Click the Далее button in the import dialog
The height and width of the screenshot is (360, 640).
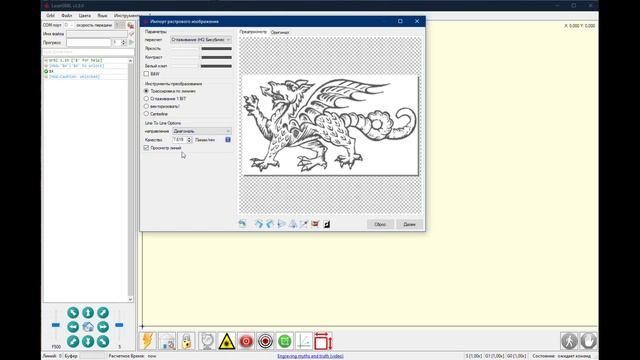409,224
